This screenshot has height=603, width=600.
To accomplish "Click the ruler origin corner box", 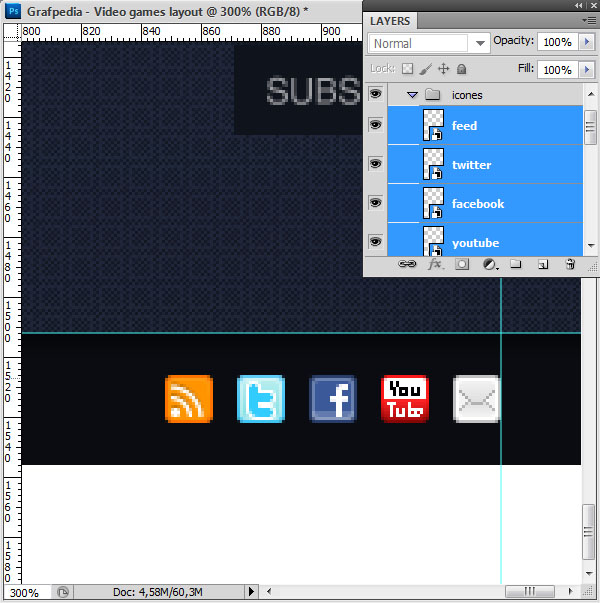I will pyautogui.click(x=12, y=32).
